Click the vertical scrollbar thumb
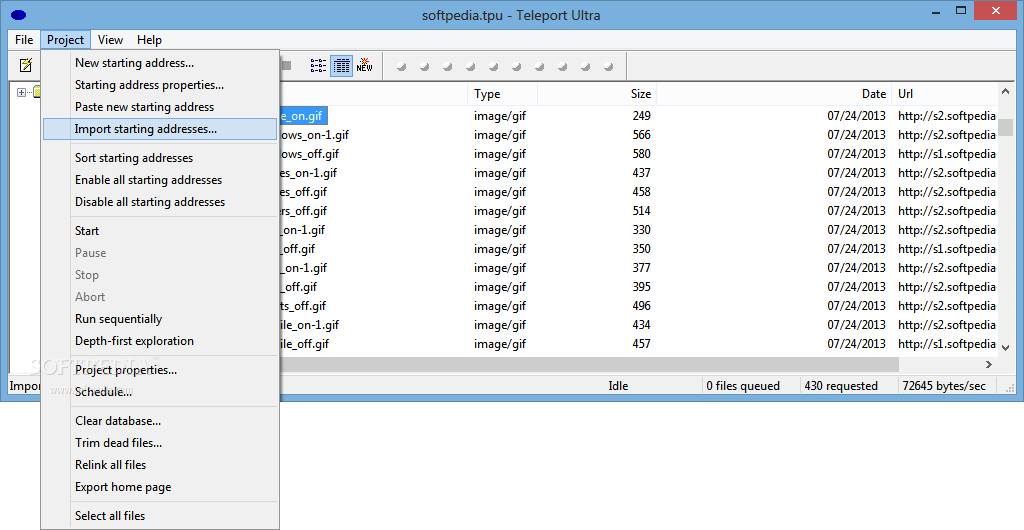 point(1005,127)
